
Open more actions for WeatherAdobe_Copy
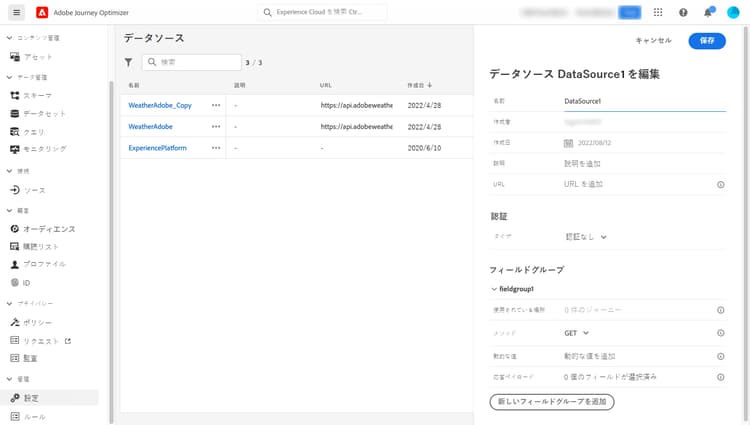point(216,105)
